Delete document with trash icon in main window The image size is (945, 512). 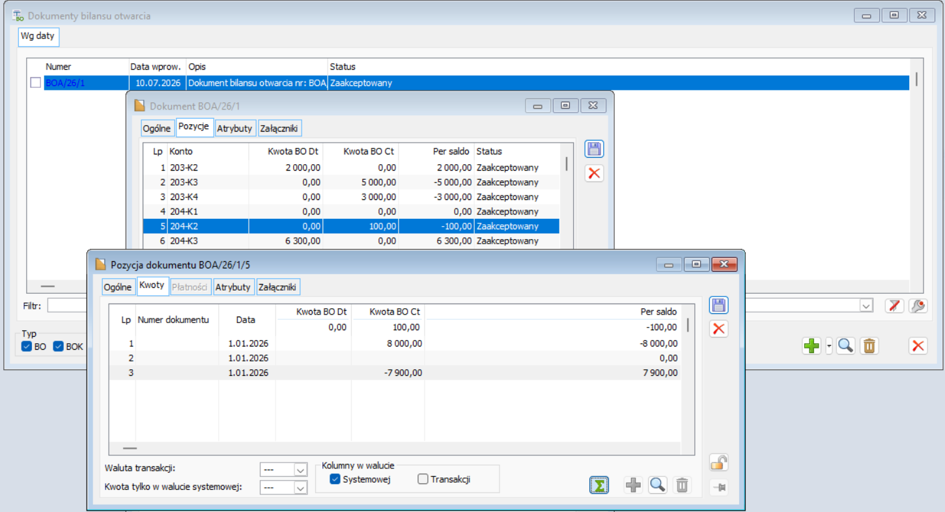[869, 346]
